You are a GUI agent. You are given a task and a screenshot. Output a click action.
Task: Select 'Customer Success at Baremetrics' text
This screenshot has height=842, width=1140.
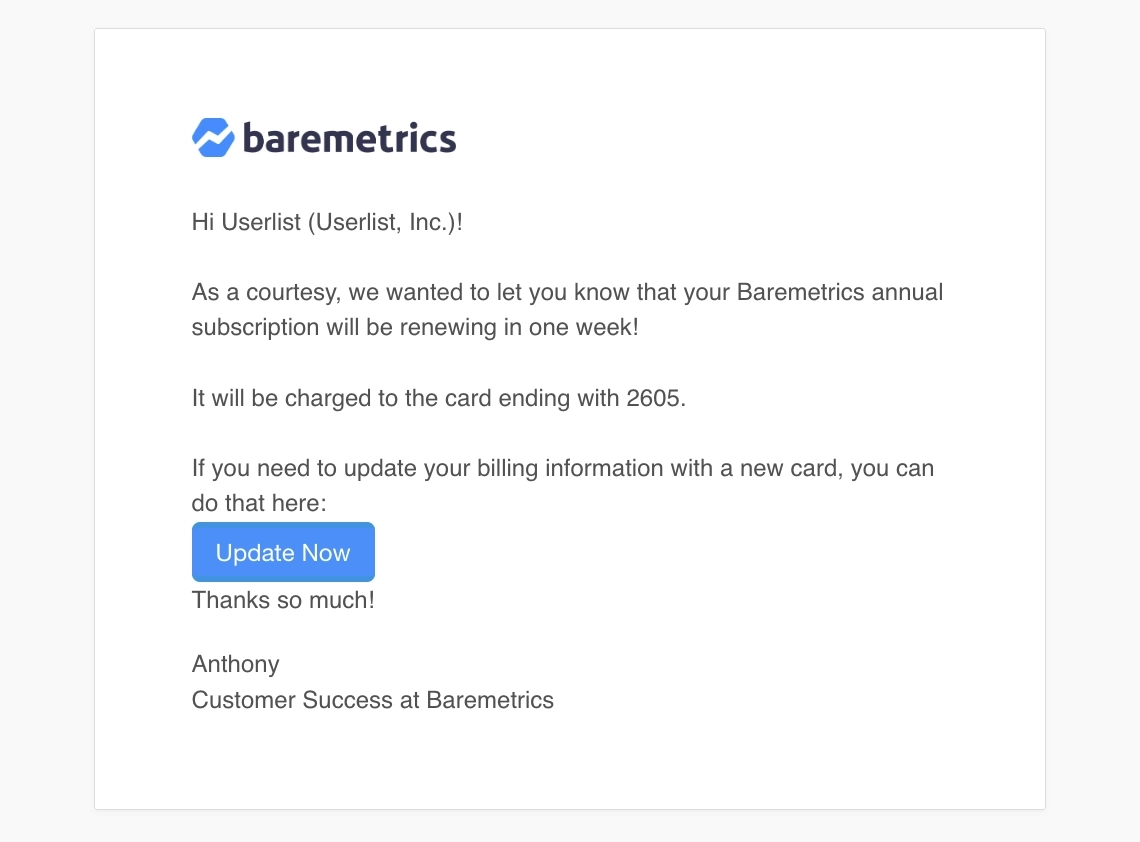point(372,700)
